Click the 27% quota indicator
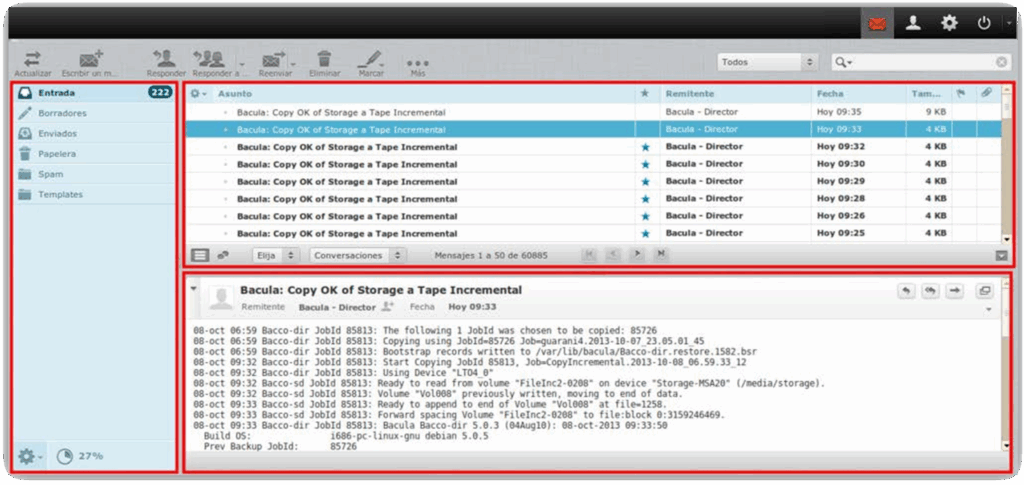Screen dimensions: 1024x485 80,456
